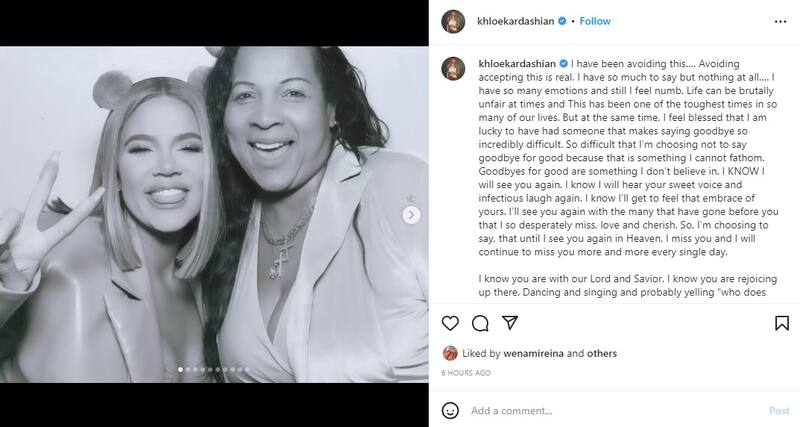
Task: Open the emoji picker in the comment box
Action: (x=451, y=411)
